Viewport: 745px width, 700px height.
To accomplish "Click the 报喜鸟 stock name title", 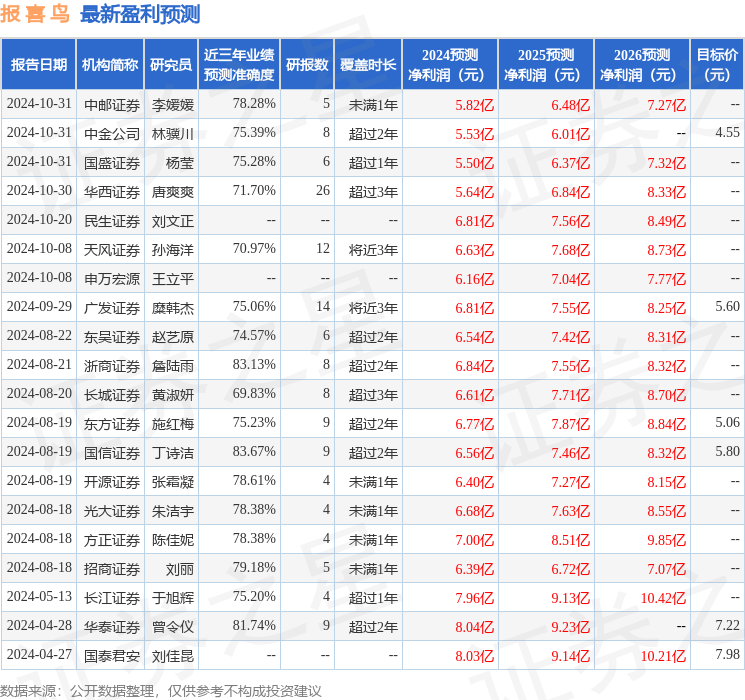I will 35,14.
